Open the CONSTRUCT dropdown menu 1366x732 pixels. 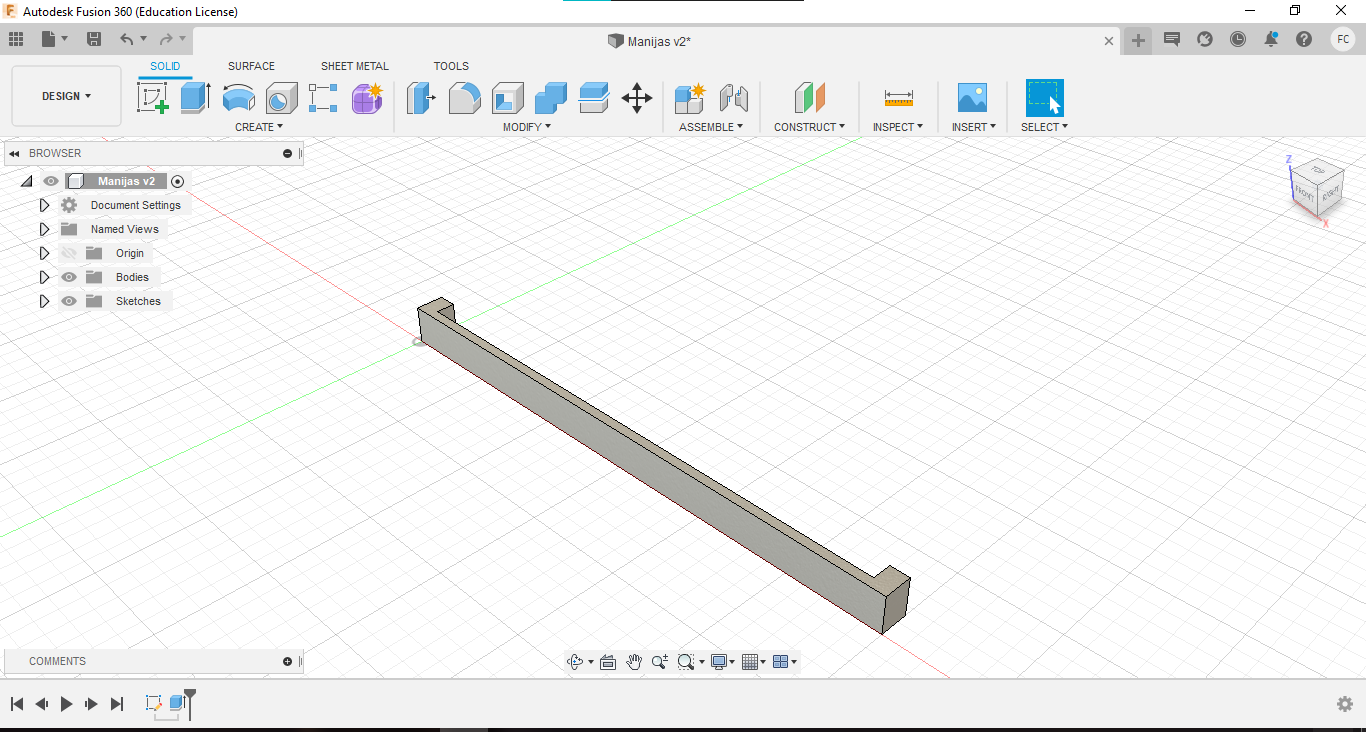pos(809,127)
